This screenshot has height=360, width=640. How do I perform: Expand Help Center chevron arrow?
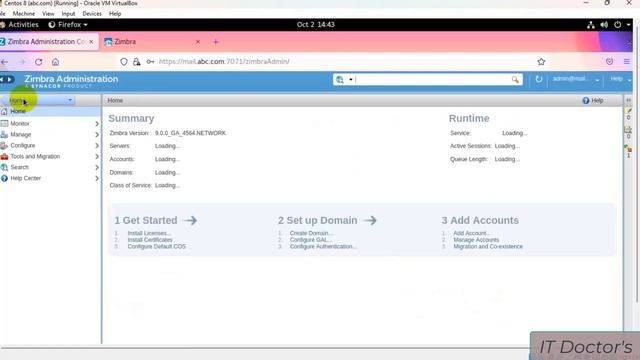click(97, 178)
